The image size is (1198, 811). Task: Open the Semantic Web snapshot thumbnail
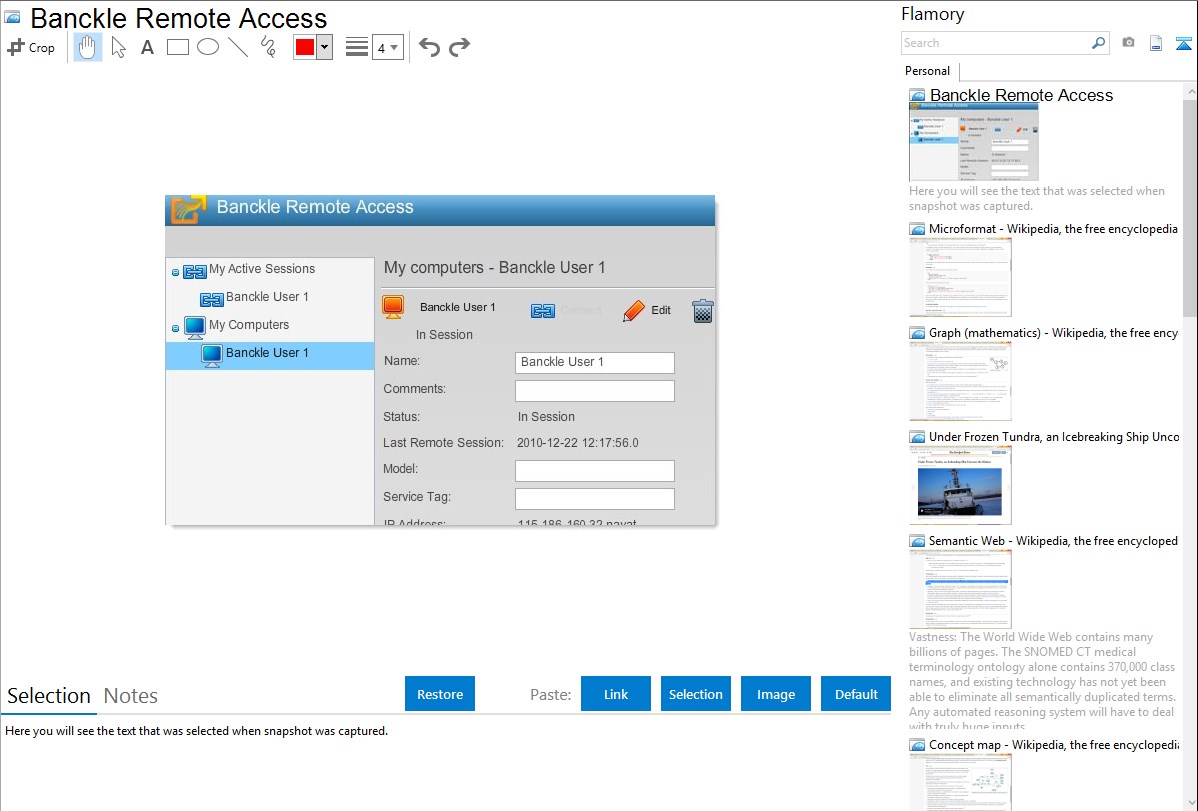(x=960, y=589)
